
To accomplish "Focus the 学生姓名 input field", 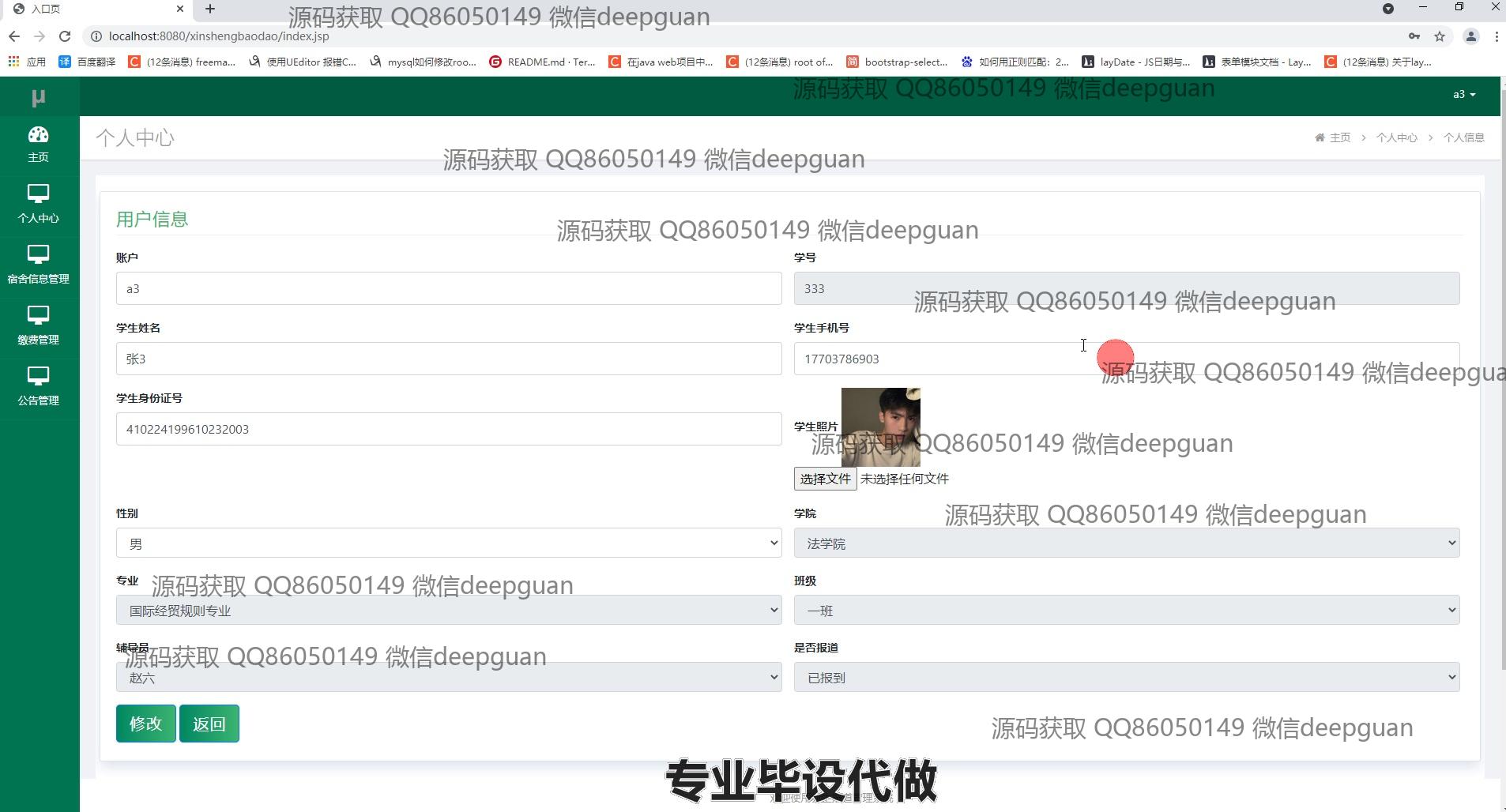I will pos(449,359).
